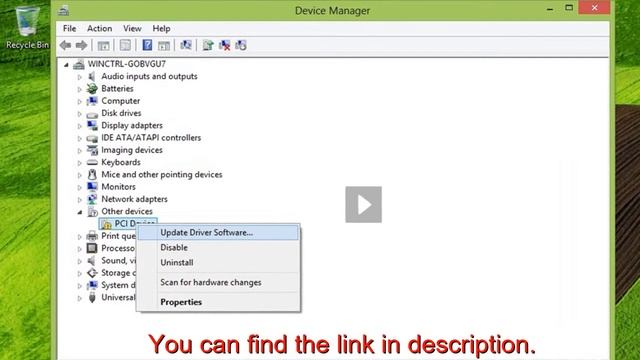Close the Device Manager window
Viewport: 640px width, 360px height.
594,8
